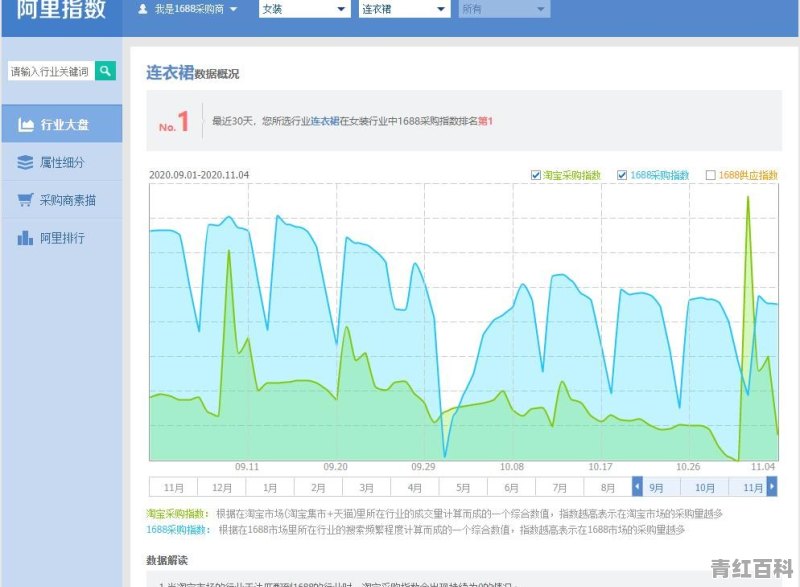
Task: Click the 11.04 axis date label
Action: (x=763, y=467)
